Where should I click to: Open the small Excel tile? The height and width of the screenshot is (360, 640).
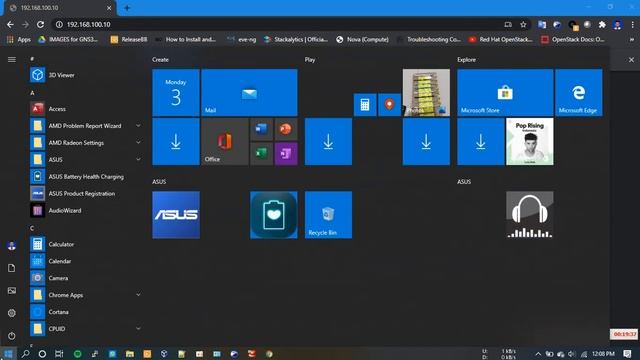[261, 154]
